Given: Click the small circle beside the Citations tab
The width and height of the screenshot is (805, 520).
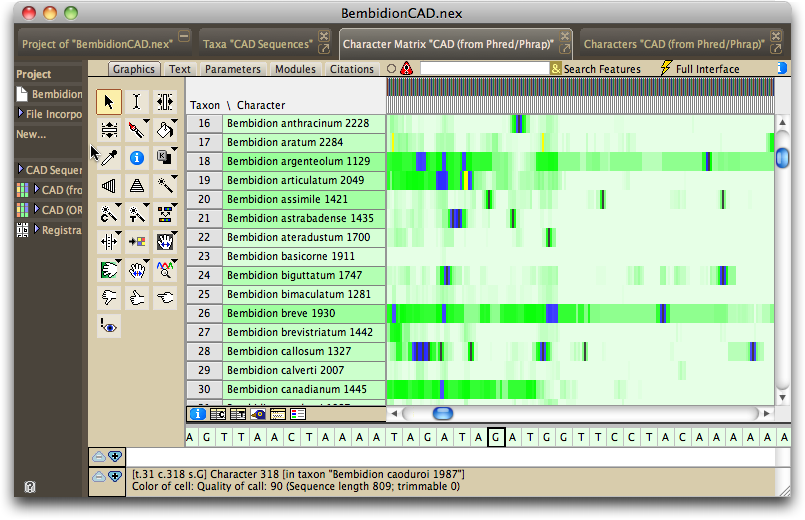Looking at the screenshot, I should [x=391, y=68].
